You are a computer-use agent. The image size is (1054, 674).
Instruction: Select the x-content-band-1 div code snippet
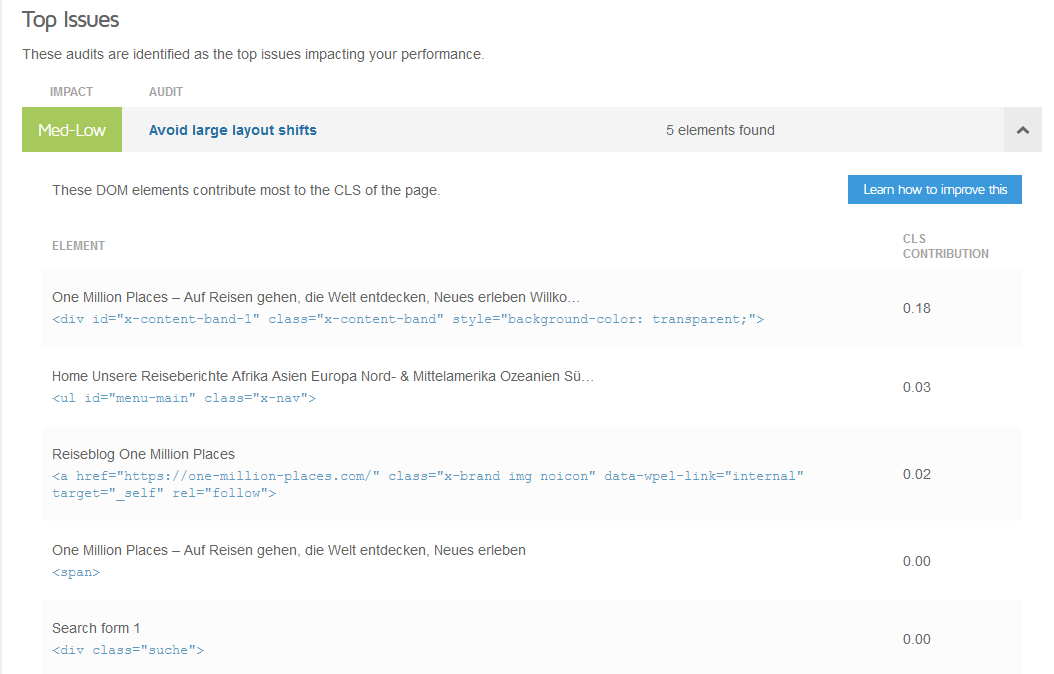pos(408,319)
